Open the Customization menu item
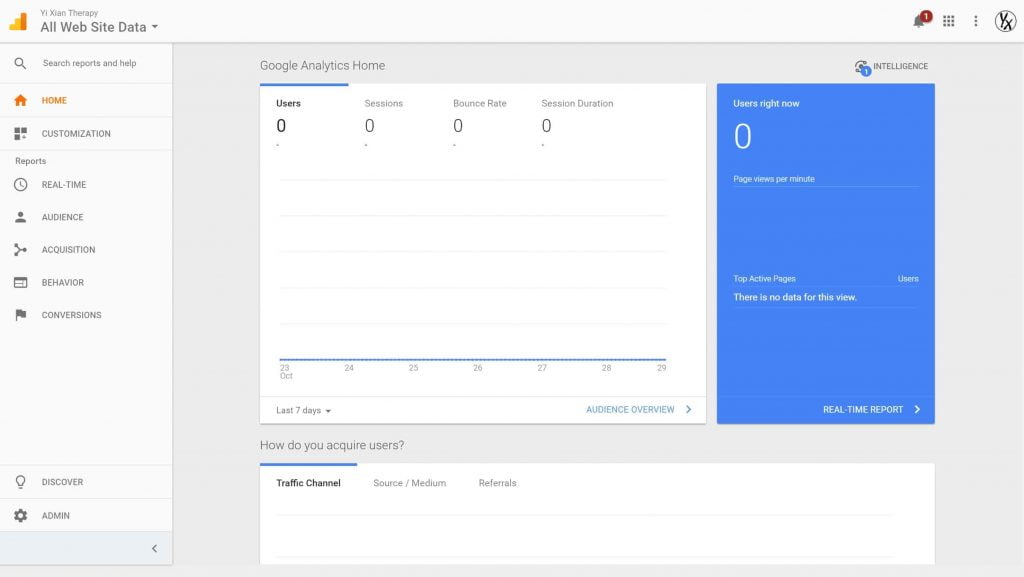This screenshot has width=1024, height=577. 86,134
